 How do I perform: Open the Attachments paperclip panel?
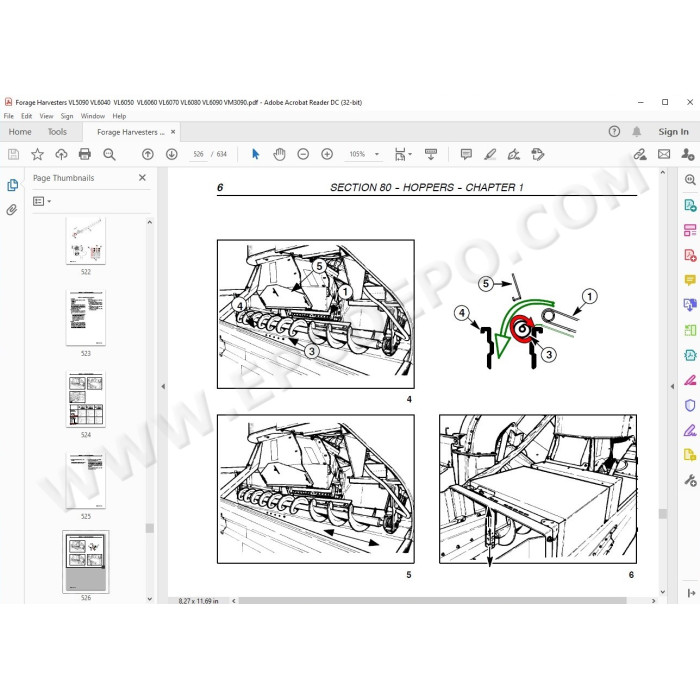[x=12, y=210]
